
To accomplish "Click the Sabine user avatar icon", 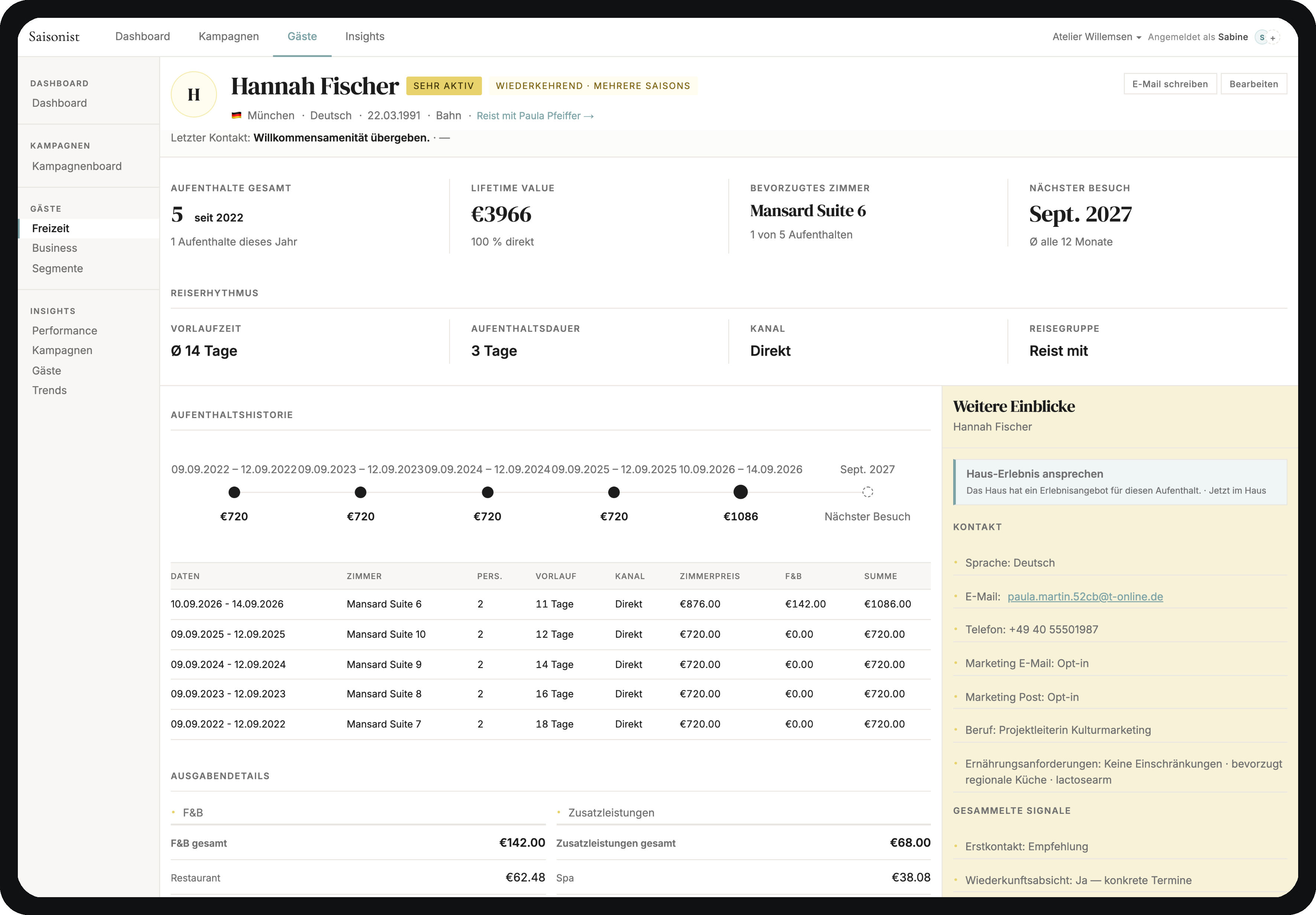I will pos(1261,37).
